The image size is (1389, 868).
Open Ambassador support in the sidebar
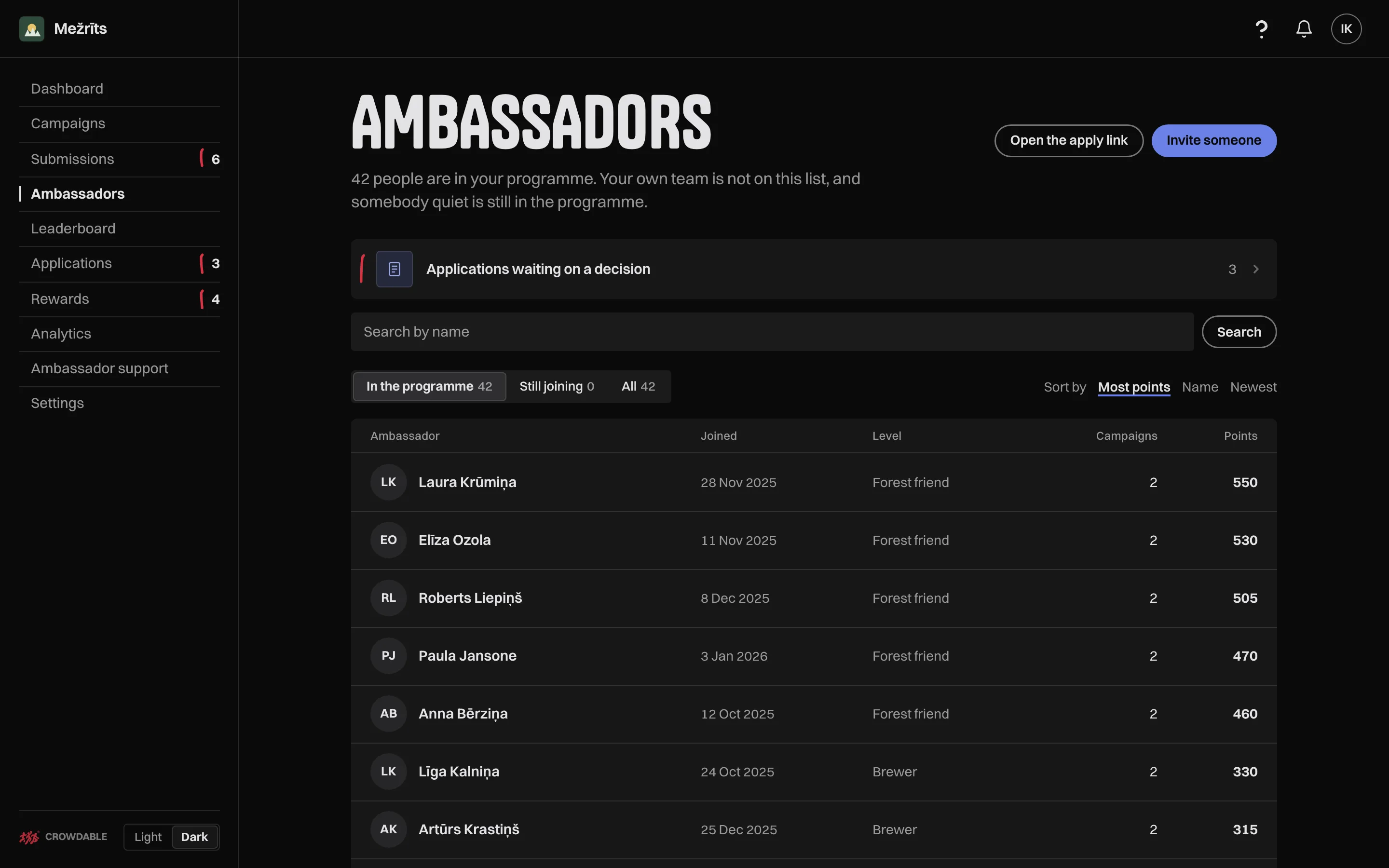(x=120, y=368)
